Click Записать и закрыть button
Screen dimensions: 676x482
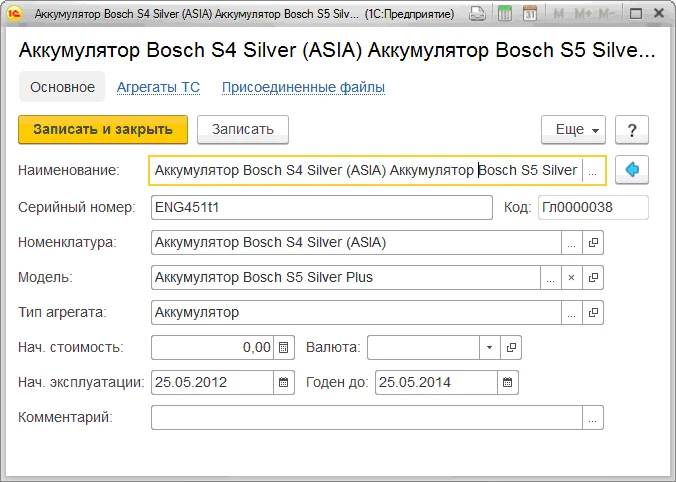[102, 129]
